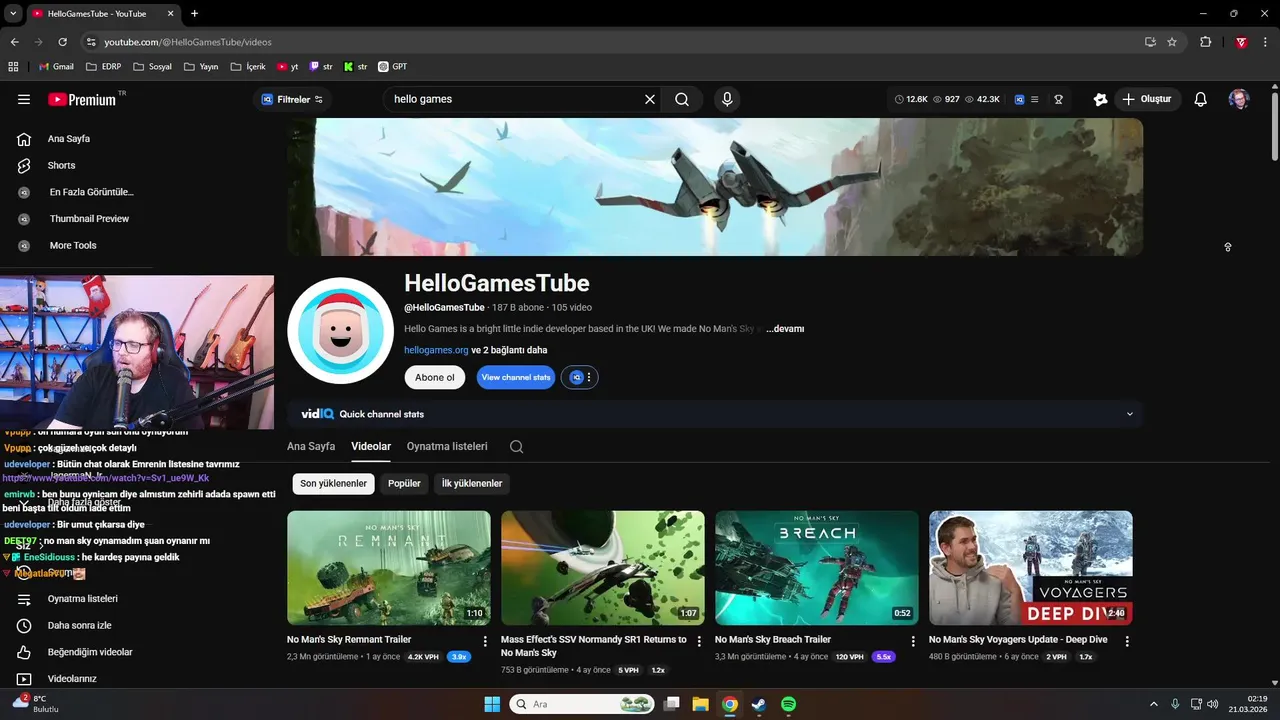Open options for Voyagers Deep Dive video
Image resolution: width=1280 pixels, height=720 pixels.
coord(1127,641)
